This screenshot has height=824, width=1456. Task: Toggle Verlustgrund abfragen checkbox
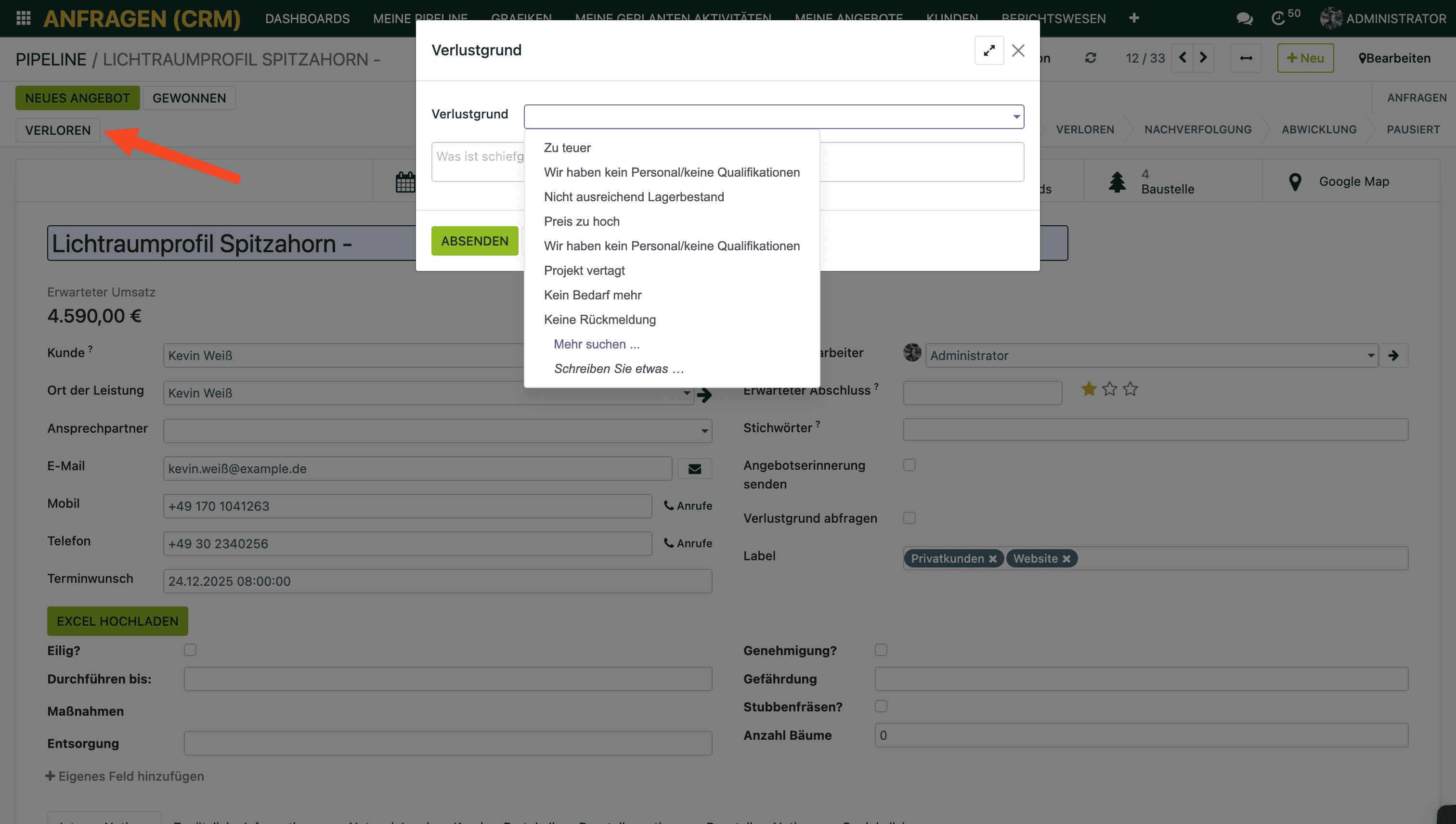pyautogui.click(x=909, y=518)
